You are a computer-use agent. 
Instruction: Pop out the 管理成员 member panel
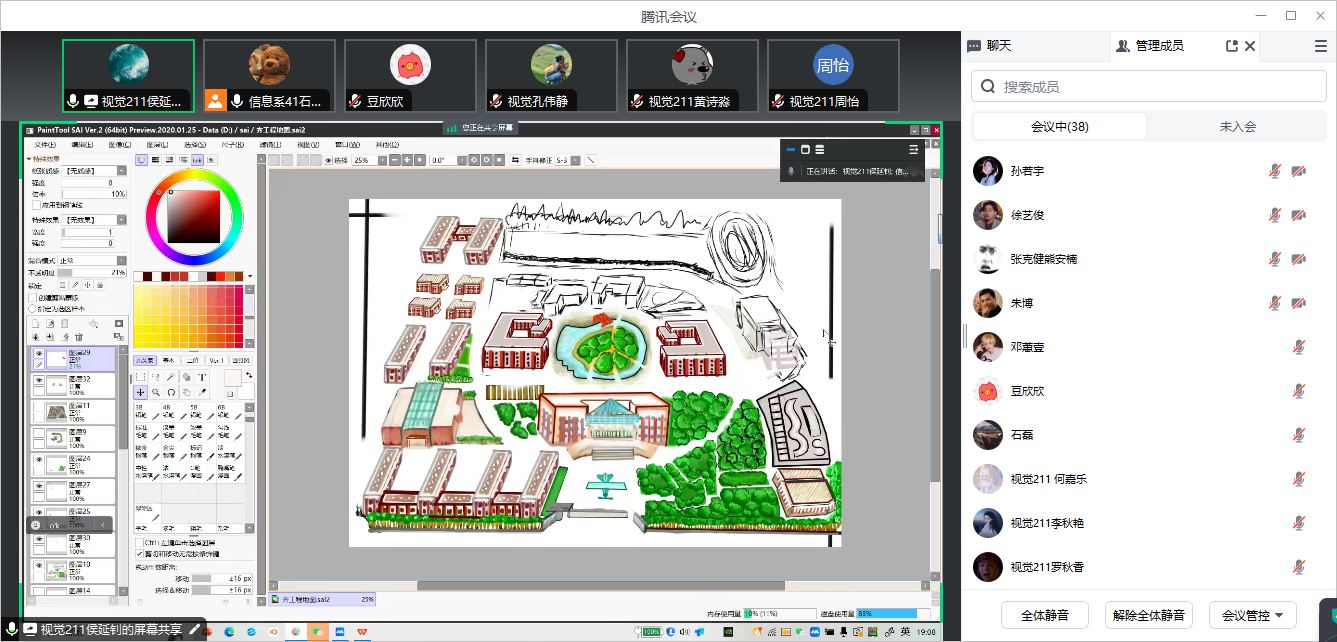point(1231,46)
